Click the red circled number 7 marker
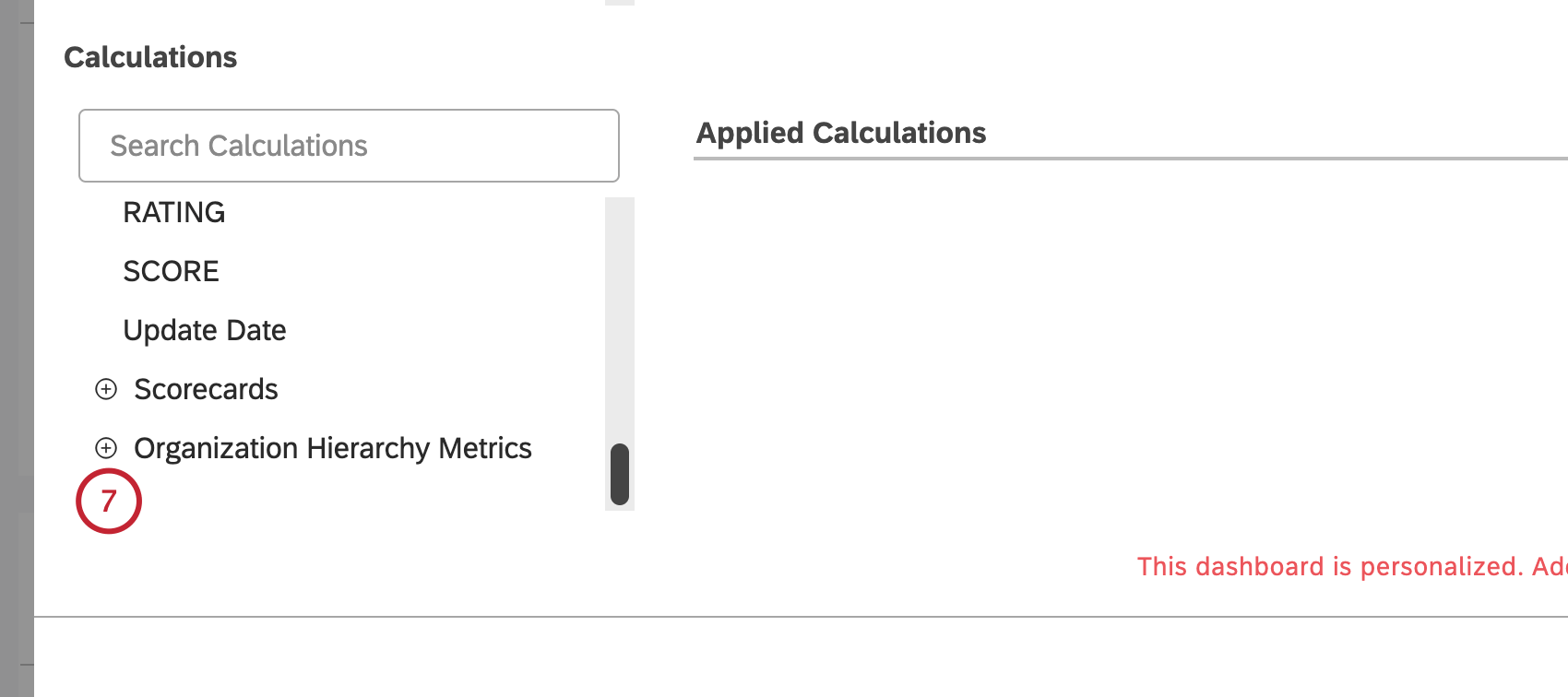Image resolution: width=1568 pixels, height=697 pixels. coord(109,501)
